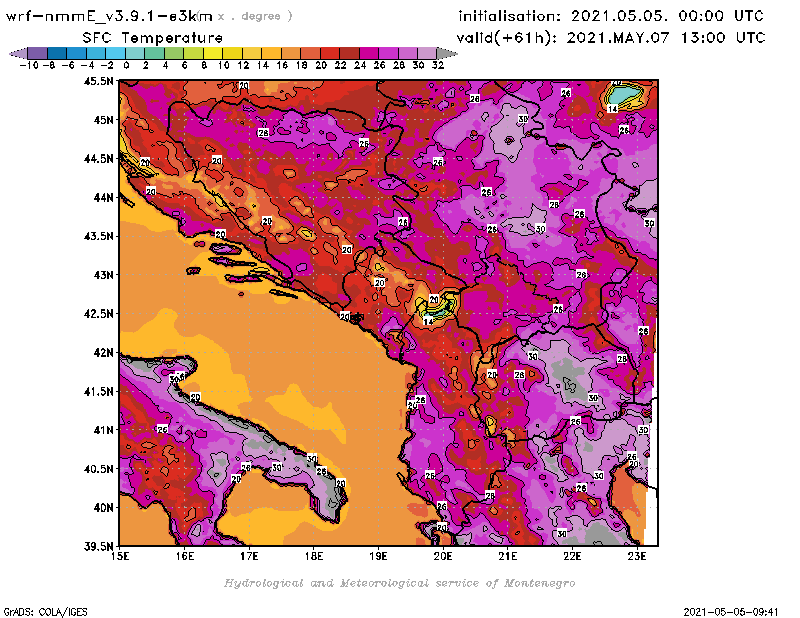Click the red legend swatch between 20 and 22
800x618 pixels.
330,54
